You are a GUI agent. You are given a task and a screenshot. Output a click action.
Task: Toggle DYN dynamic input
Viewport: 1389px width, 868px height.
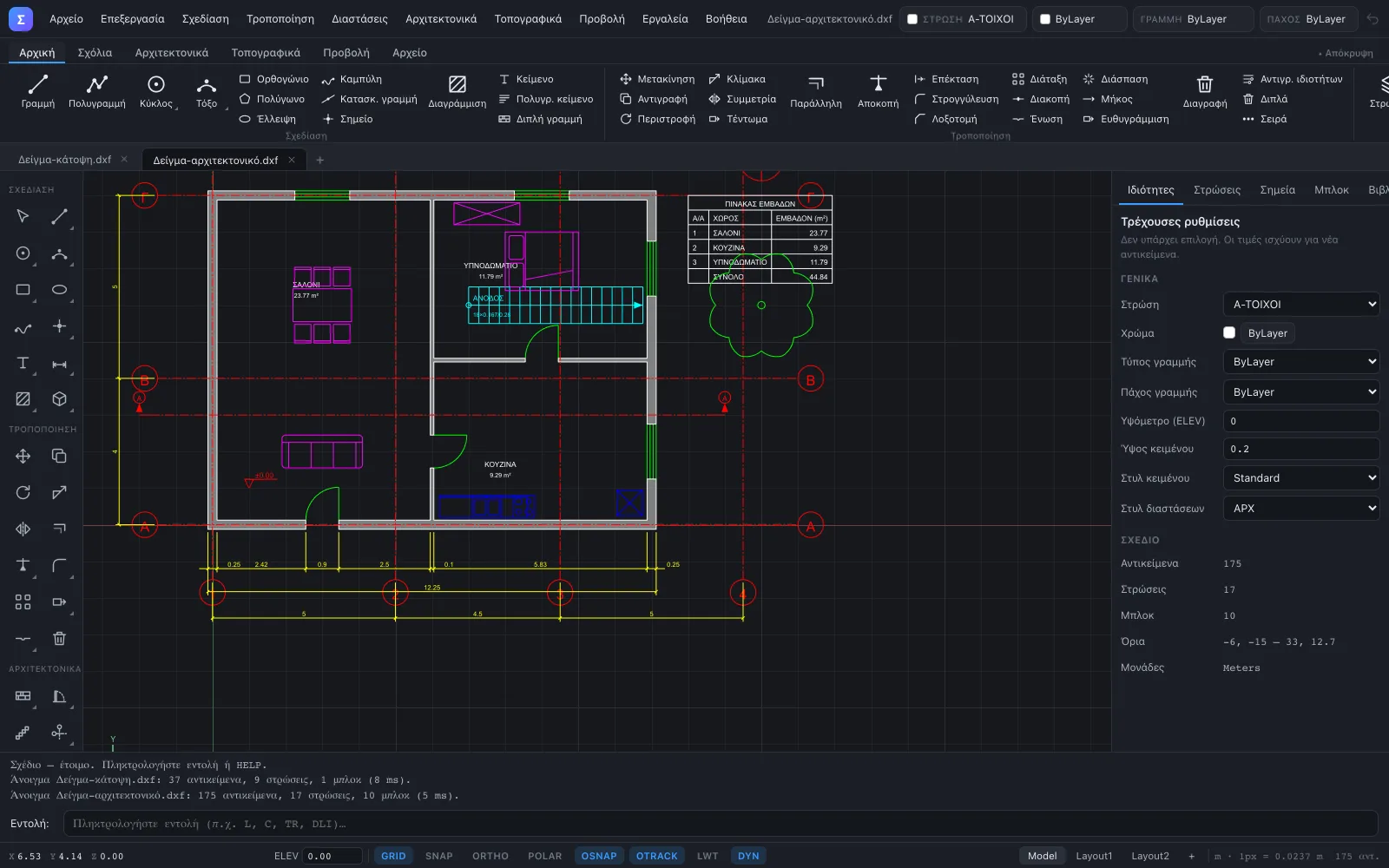(x=748, y=856)
